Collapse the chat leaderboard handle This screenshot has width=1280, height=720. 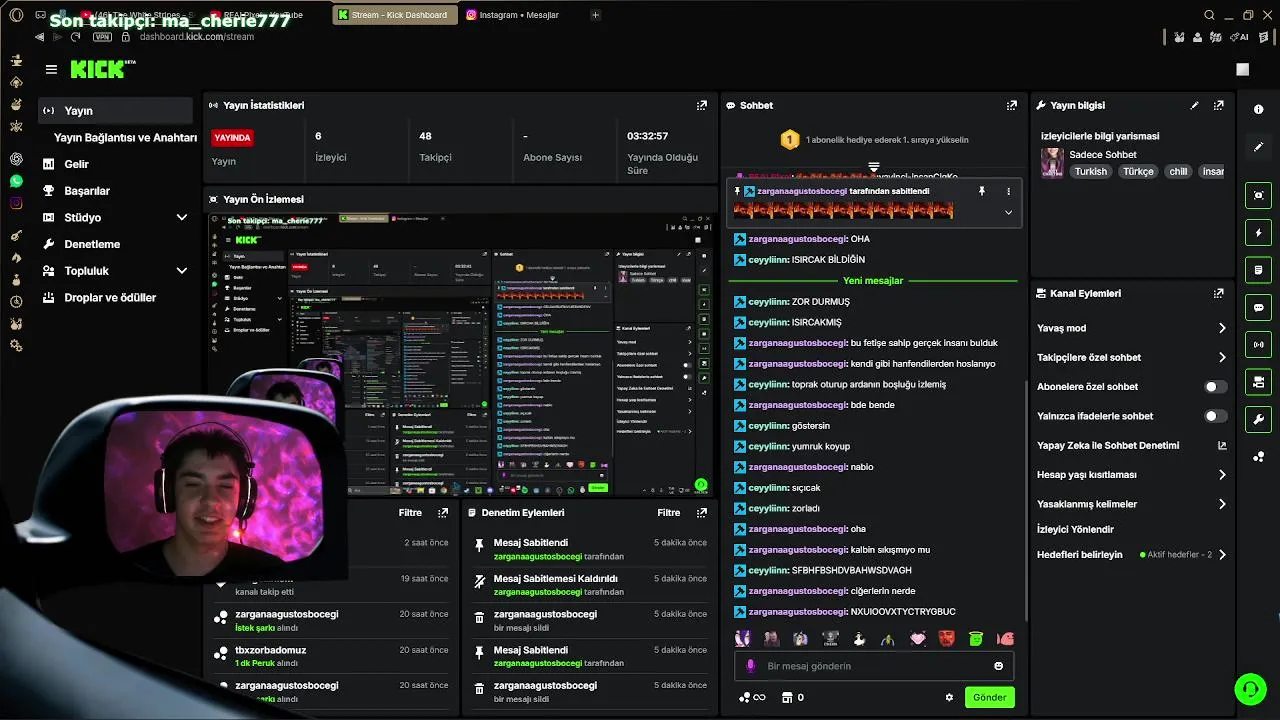(873, 167)
